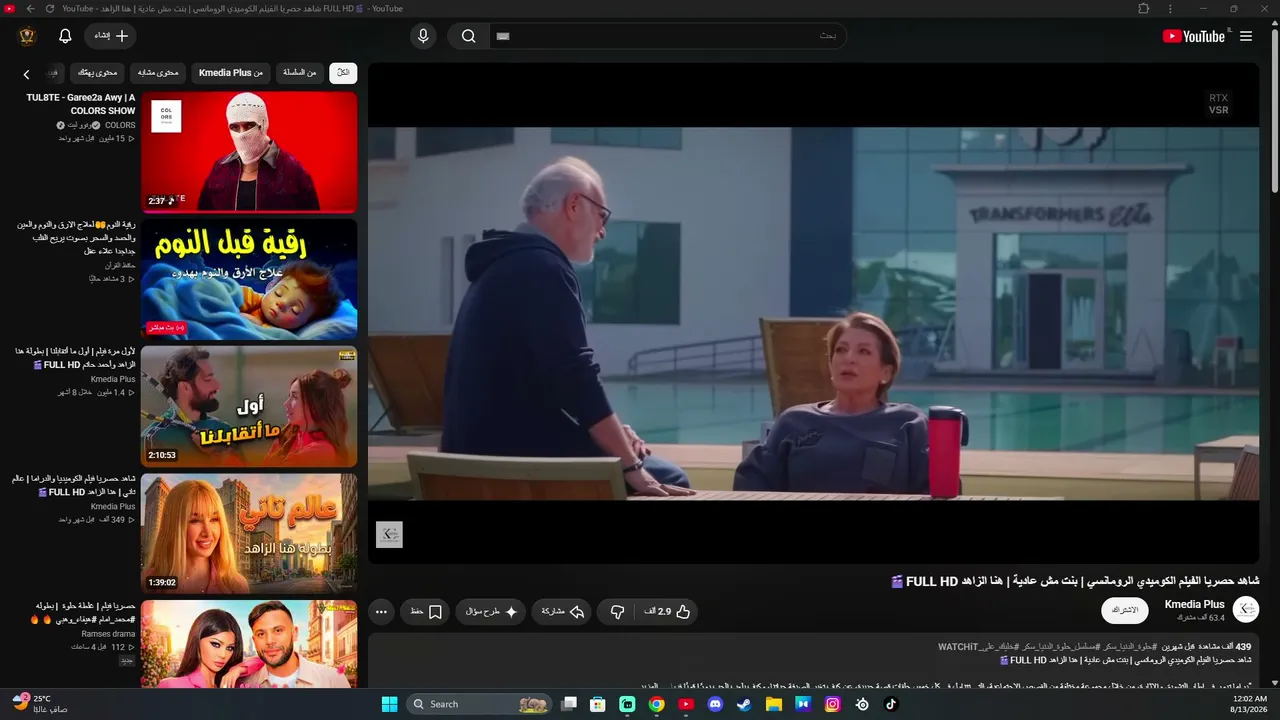Open Microsoft Store from the taskbar
Viewport: 1280px width, 720px height.
tap(598, 704)
